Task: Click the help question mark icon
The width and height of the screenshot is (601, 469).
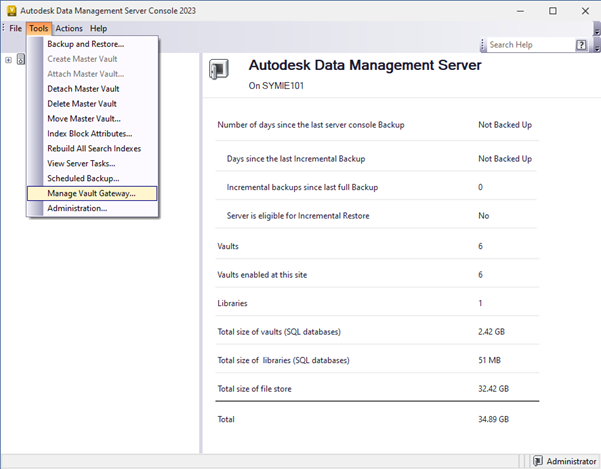Action: (x=581, y=45)
